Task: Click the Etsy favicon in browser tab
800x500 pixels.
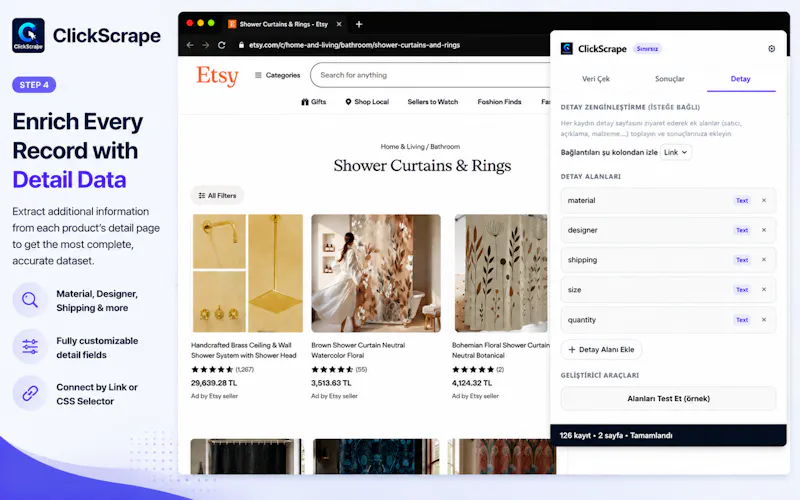Action: pos(232,24)
